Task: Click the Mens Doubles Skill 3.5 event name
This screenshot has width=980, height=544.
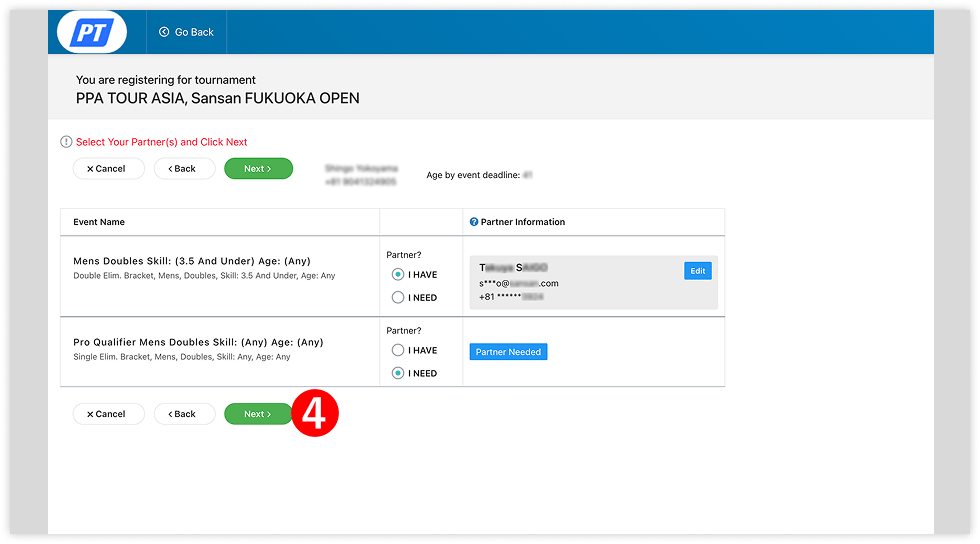Action: pos(198,261)
